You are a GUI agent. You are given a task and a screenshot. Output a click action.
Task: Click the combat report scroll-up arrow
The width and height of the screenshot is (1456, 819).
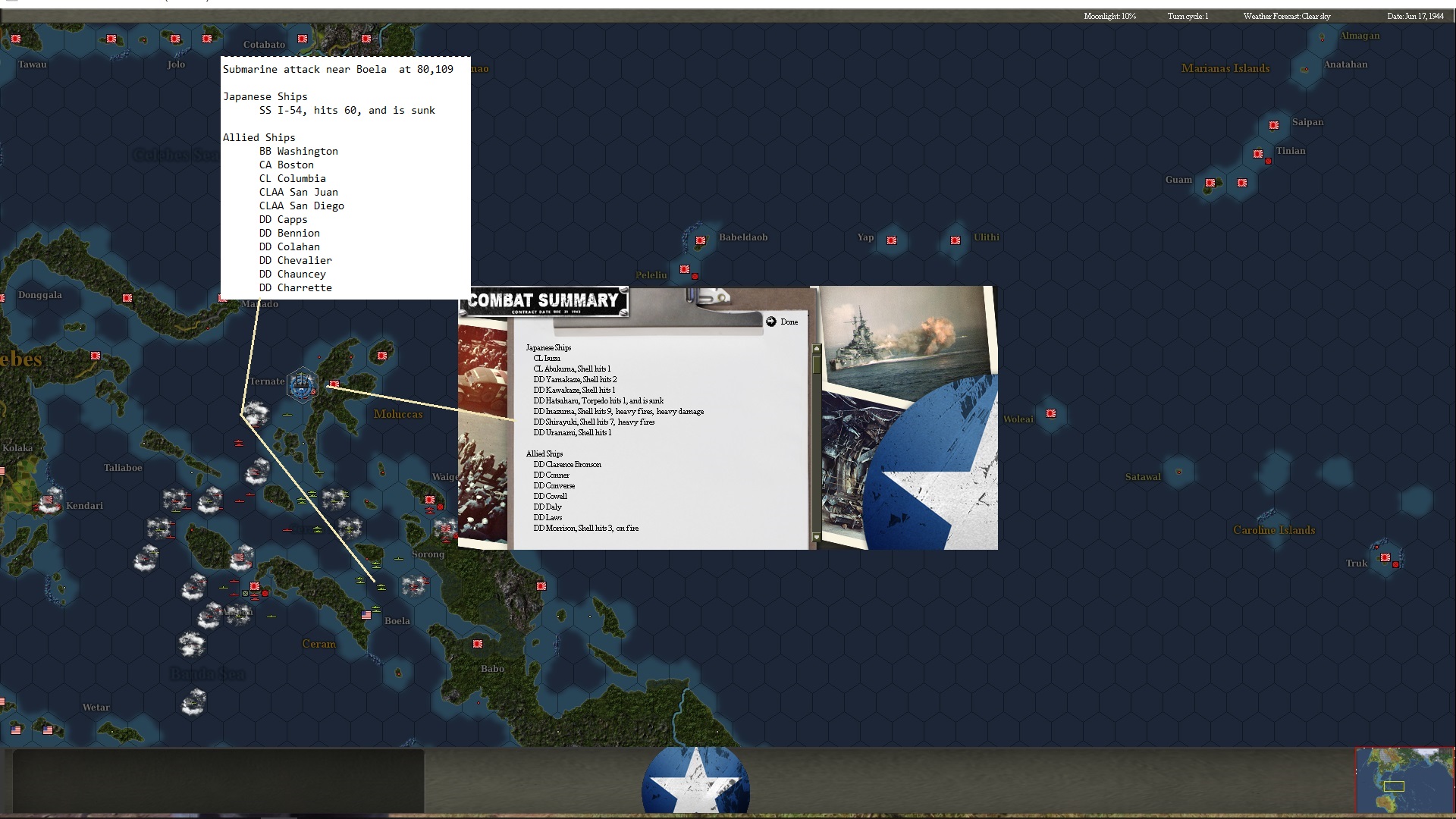tap(817, 350)
